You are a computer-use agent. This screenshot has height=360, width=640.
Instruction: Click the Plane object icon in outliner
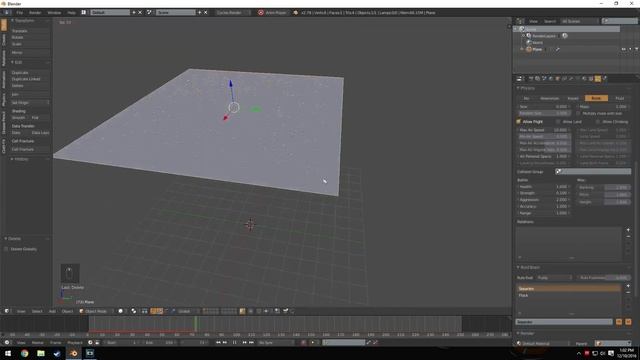(529, 49)
